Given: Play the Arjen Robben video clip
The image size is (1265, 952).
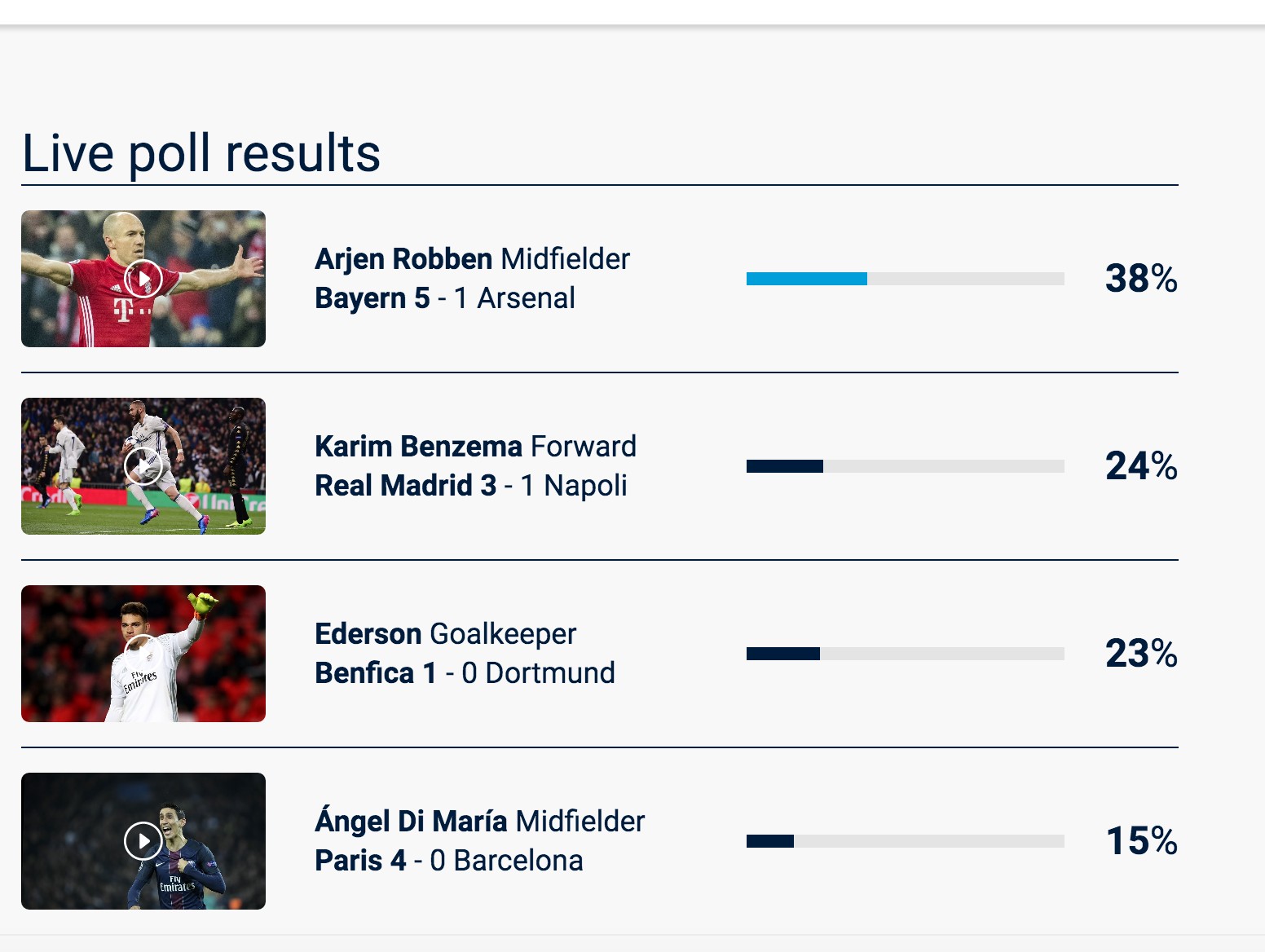Looking at the screenshot, I should (x=143, y=280).
